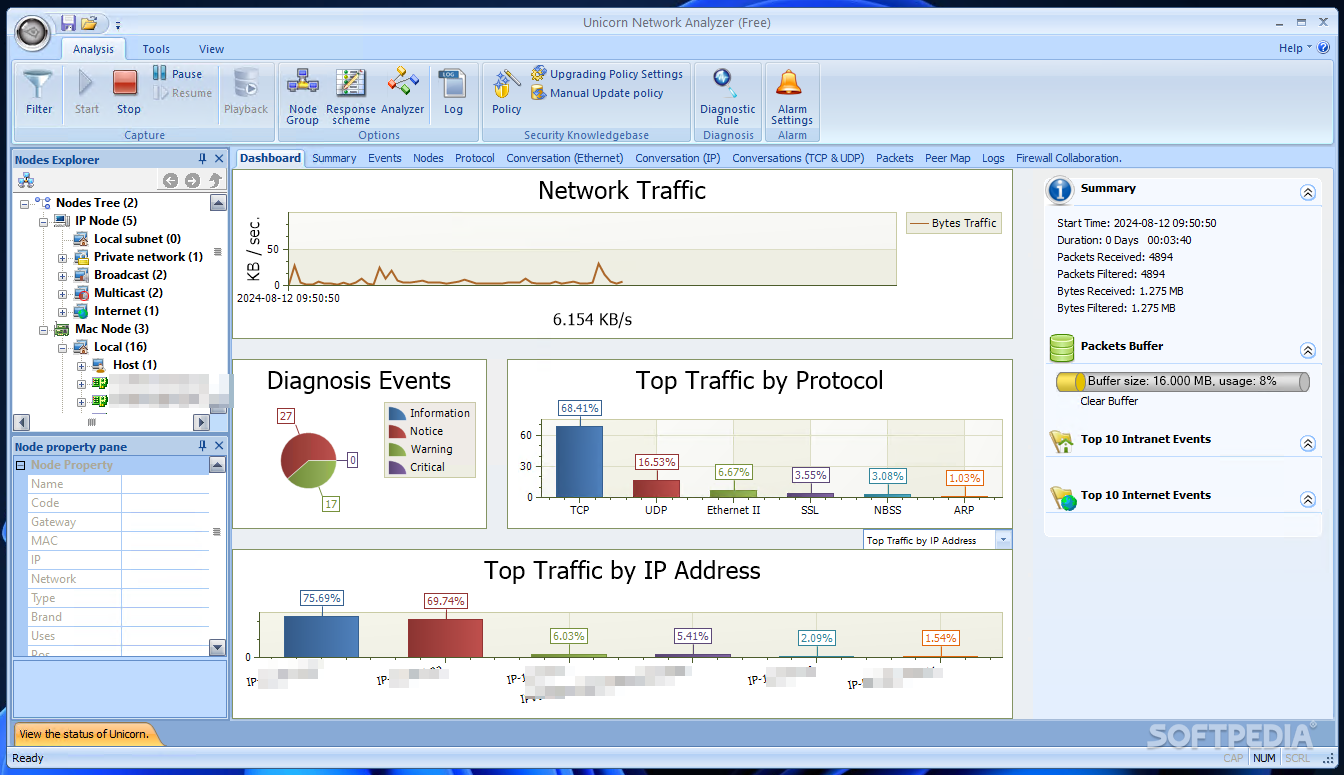Collapse the IP Node branch
Viewport: 1344px width, 775px height.
click(x=44, y=221)
